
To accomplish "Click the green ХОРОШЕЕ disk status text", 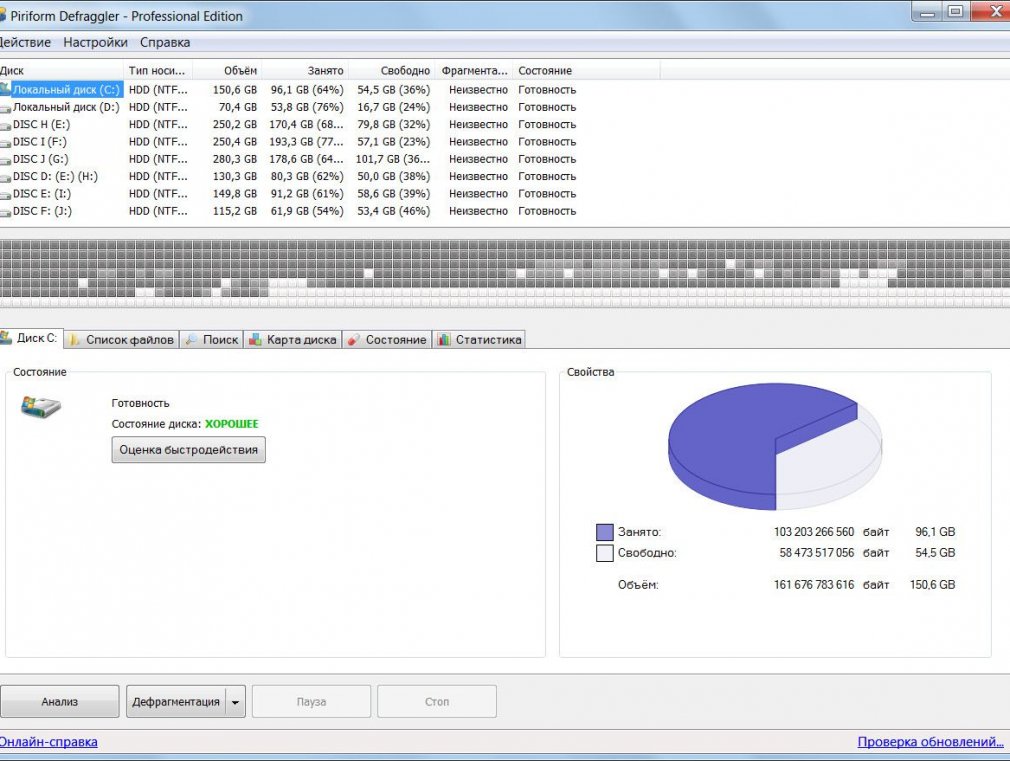I will [232, 424].
